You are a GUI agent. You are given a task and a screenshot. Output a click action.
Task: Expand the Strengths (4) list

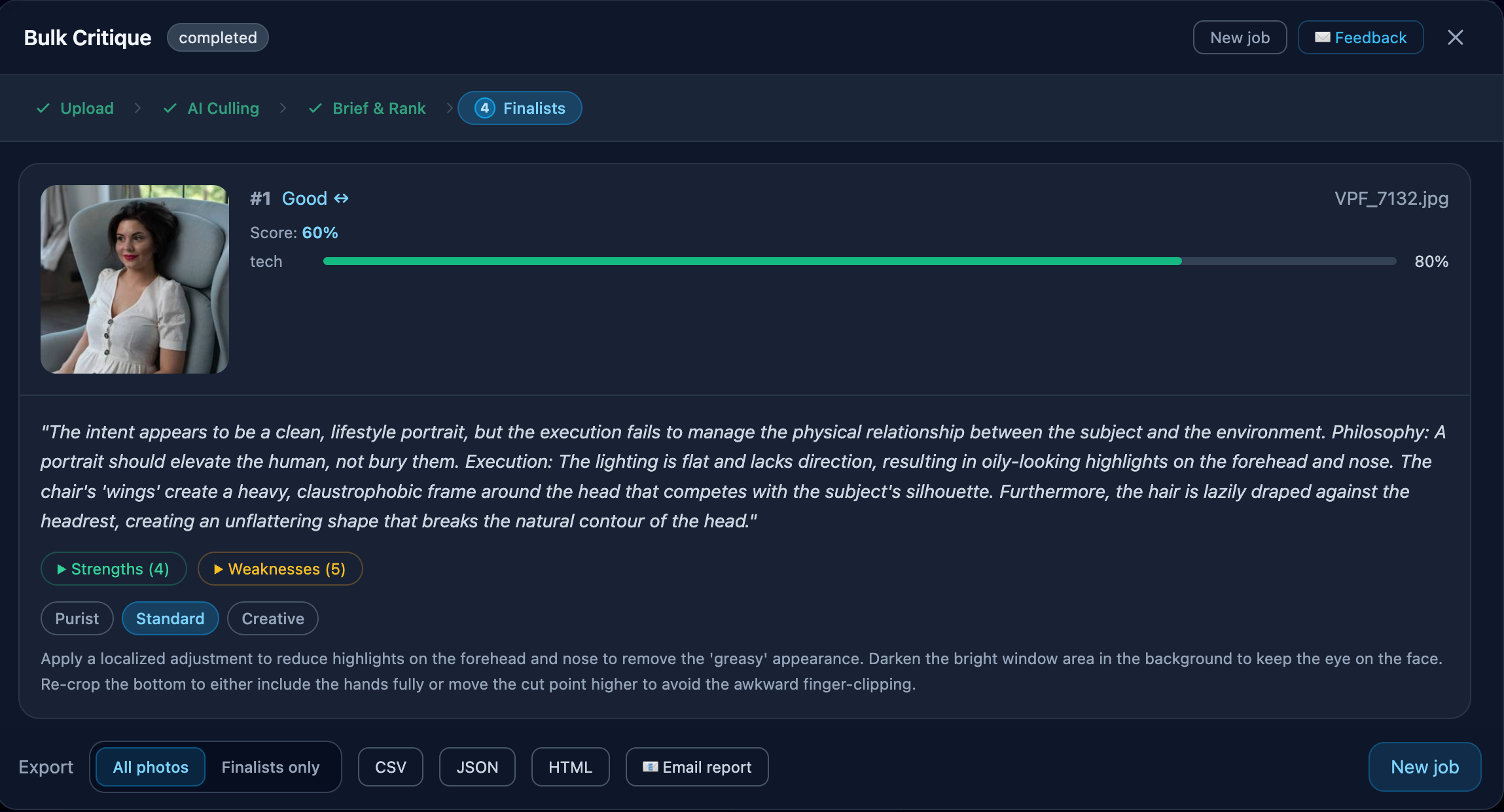113,569
